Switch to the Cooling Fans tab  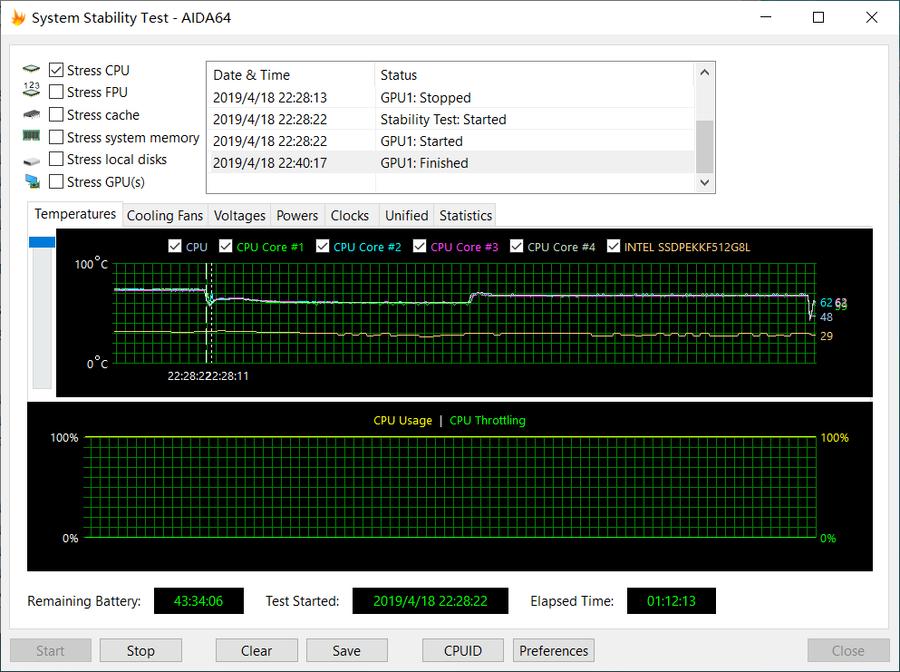click(164, 214)
